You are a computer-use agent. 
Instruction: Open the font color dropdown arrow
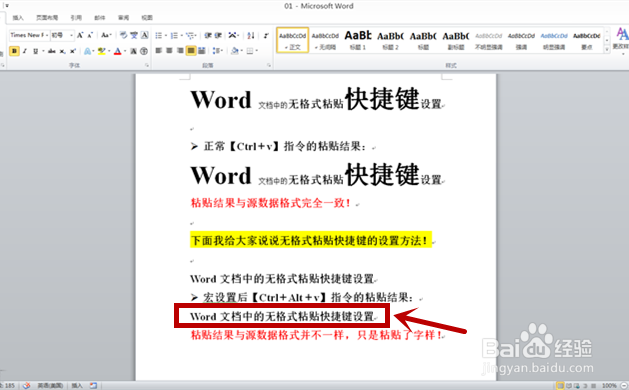pyautogui.click(x=125, y=51)
